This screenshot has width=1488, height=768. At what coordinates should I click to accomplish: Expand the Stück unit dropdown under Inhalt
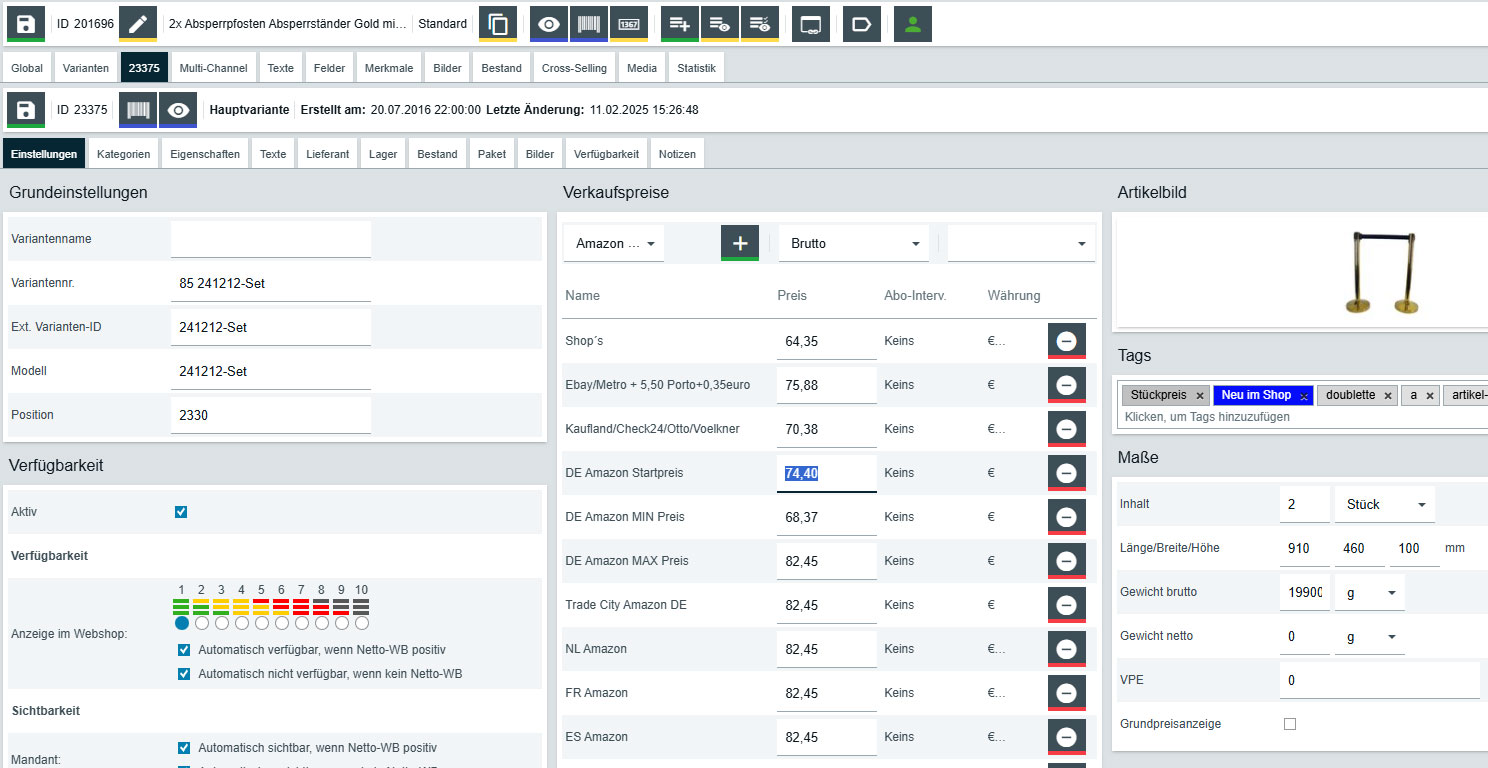point(1384,505)
